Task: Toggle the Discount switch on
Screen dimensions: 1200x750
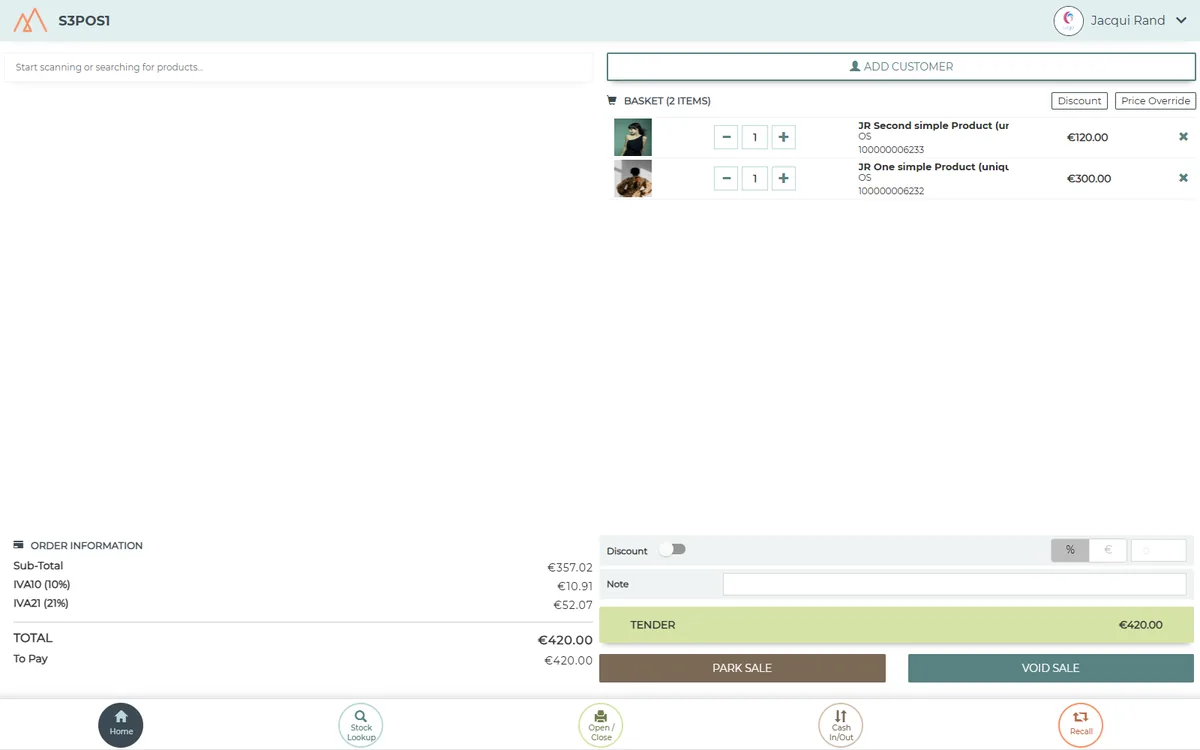Action: point(673,550)
